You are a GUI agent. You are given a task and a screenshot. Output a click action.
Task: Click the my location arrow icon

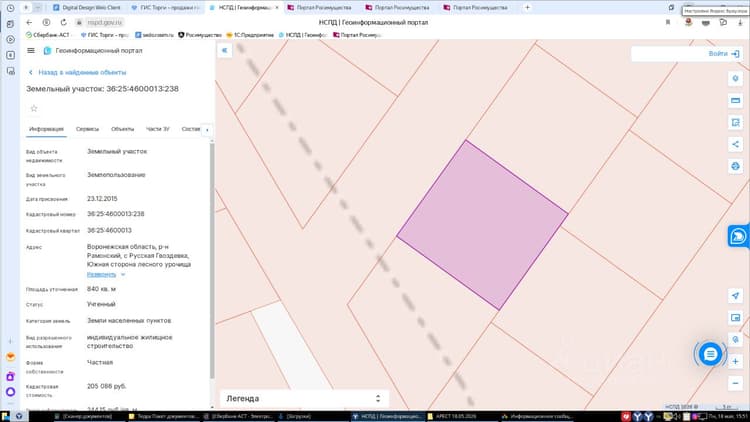click(x=735, y=296)
